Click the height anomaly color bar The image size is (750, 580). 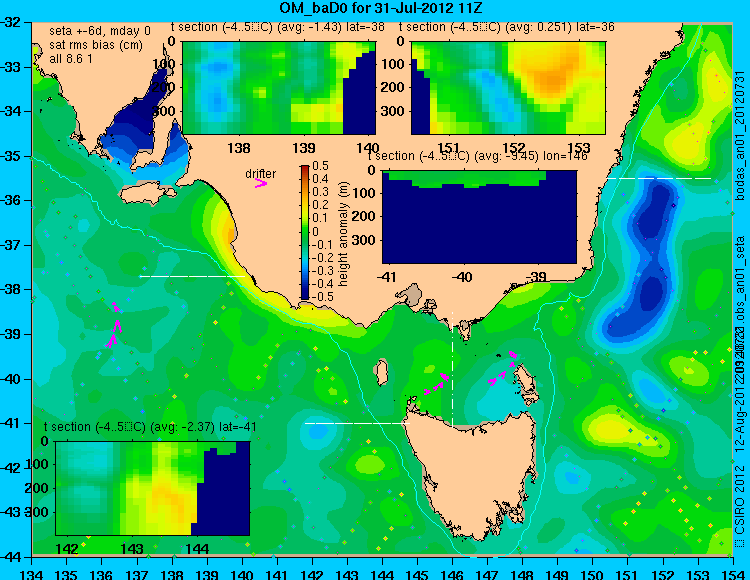305,233
